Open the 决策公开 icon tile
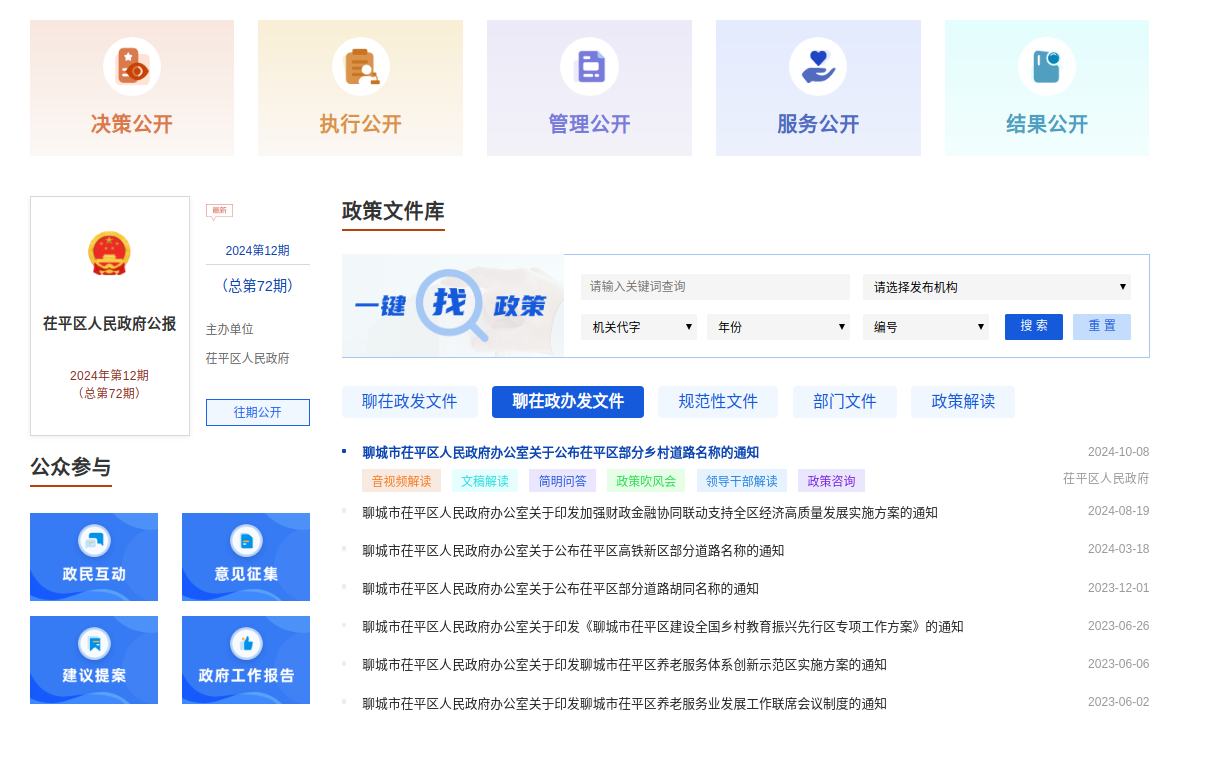This screenshot has width=1213, height=766. 132,67
